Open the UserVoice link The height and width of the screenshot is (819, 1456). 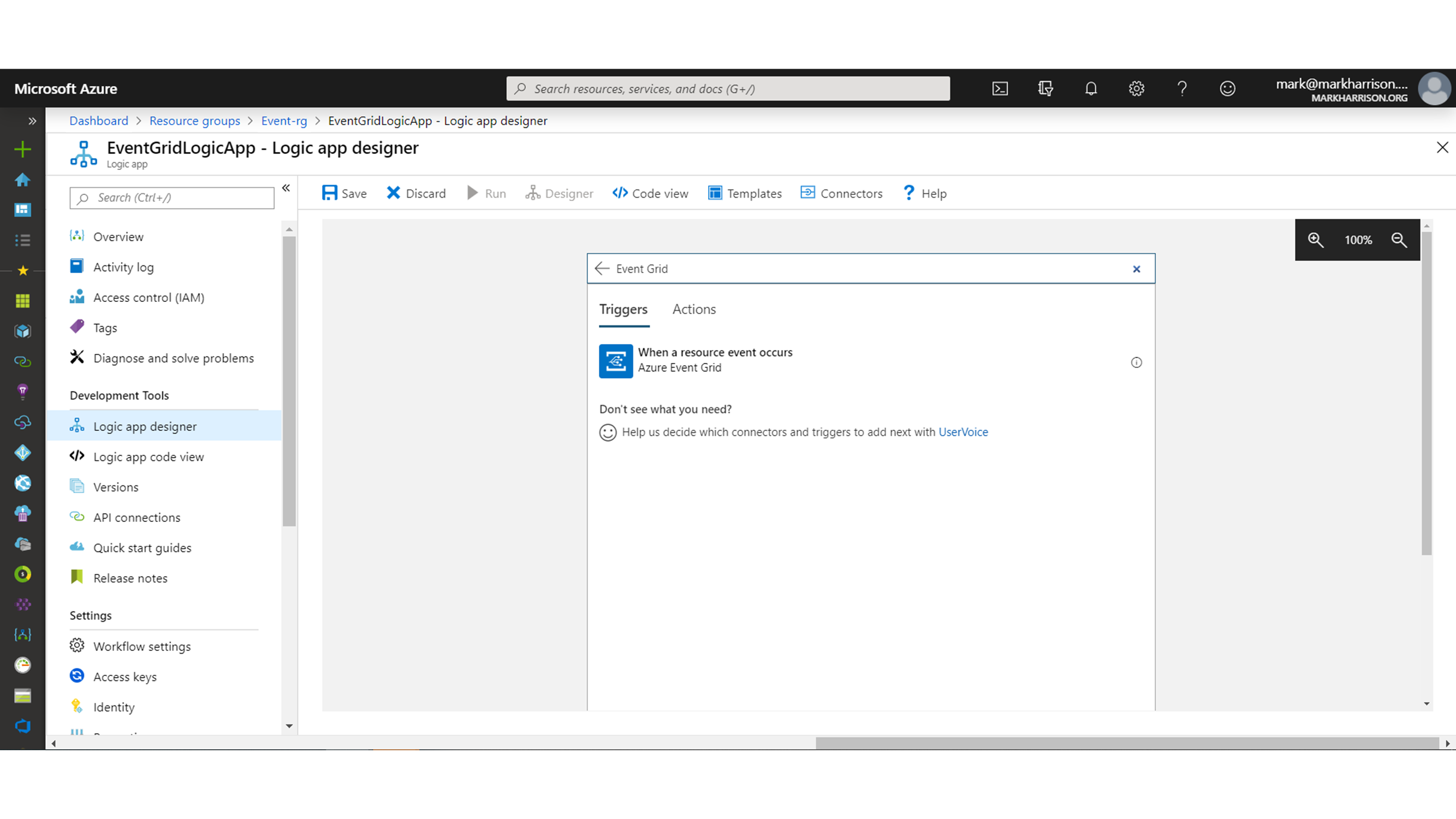(962, 432)
